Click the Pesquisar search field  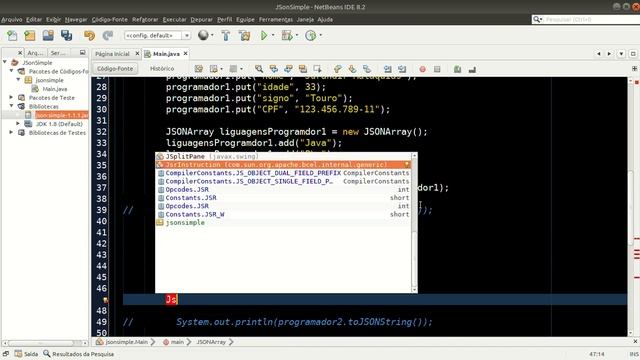coord(586,19)
